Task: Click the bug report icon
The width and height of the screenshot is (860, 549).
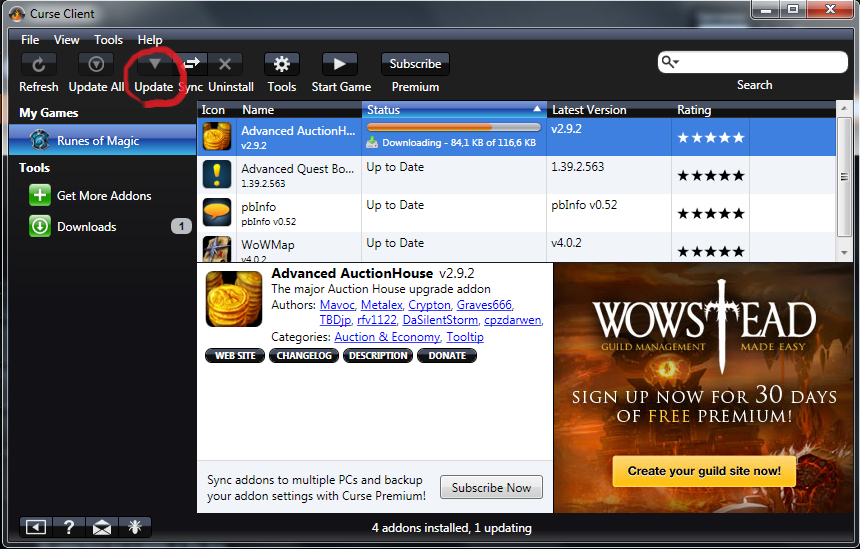Action: click(x=134, y=527)
